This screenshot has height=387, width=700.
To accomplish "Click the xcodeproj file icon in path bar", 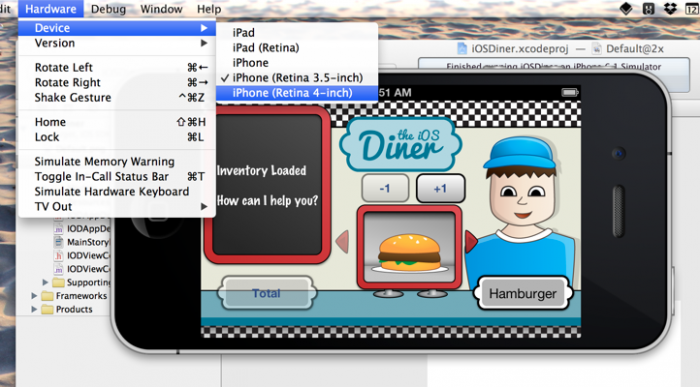I will pos(462,49).
